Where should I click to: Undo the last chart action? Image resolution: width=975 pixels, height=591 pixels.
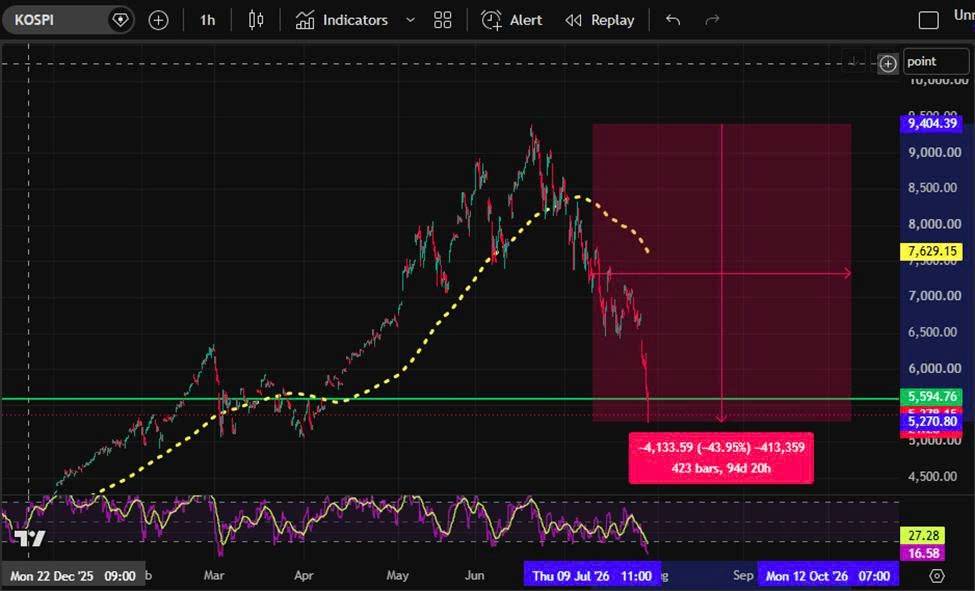(673, 21)
